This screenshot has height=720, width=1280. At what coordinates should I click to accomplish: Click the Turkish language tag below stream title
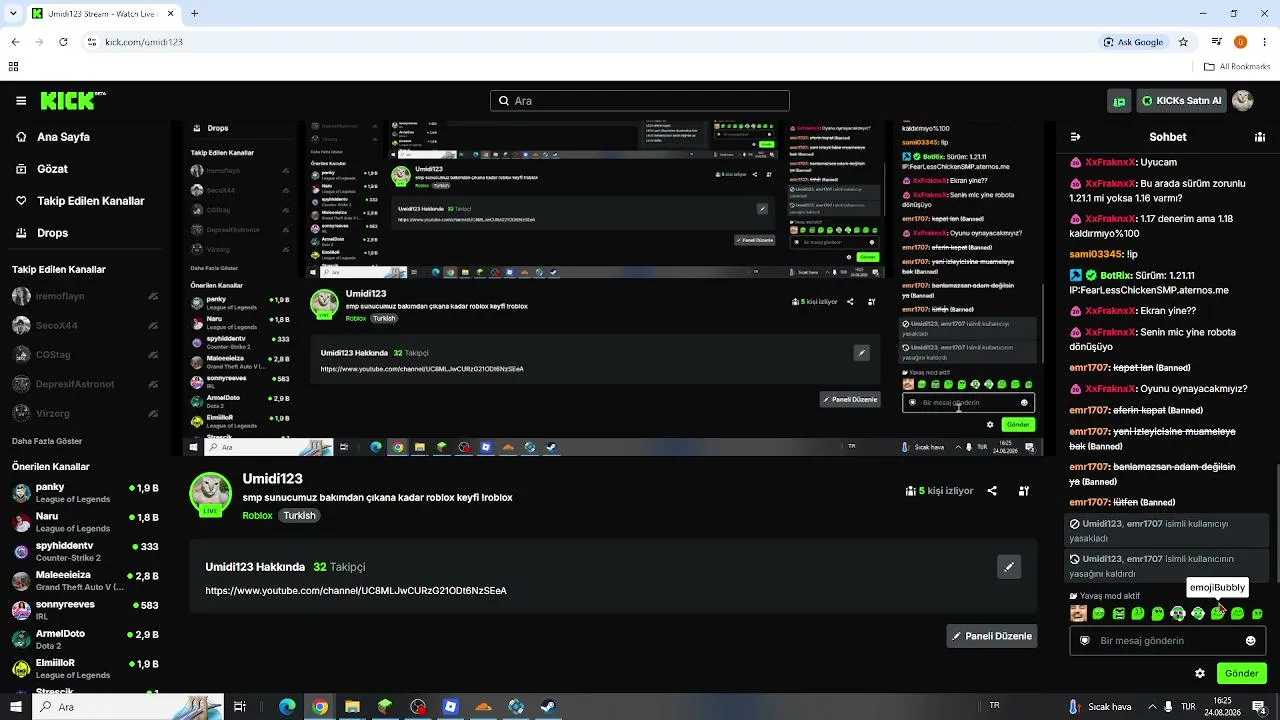(299, 516)
